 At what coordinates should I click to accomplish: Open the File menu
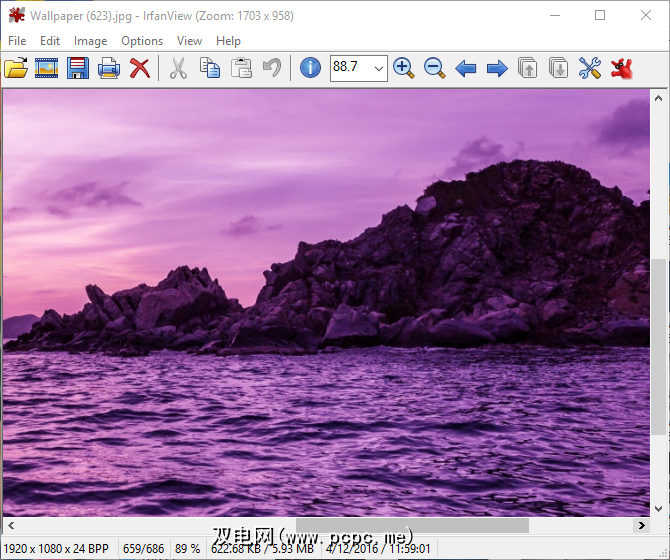pyautogui.click(x=17, y=41)
